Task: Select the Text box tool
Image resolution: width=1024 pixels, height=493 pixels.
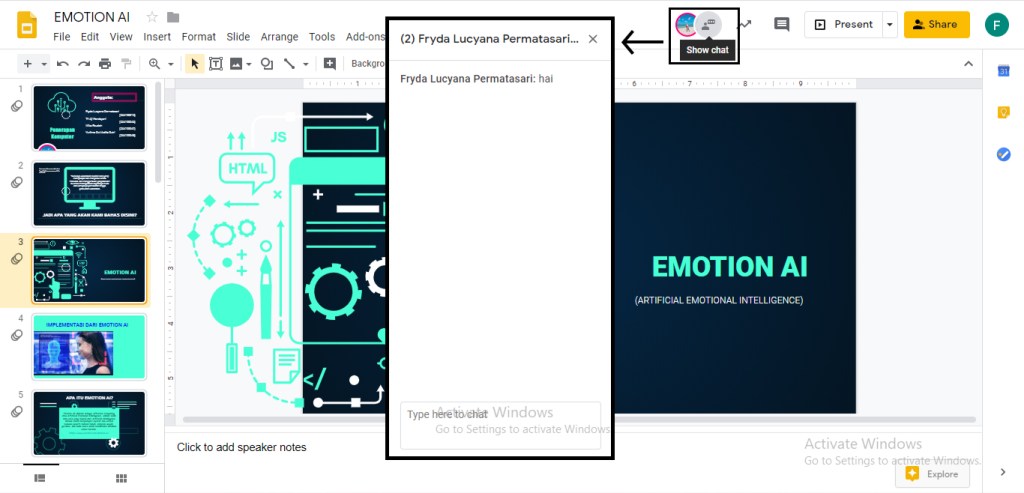Action: pyautogui.click(x=216, y=64)
